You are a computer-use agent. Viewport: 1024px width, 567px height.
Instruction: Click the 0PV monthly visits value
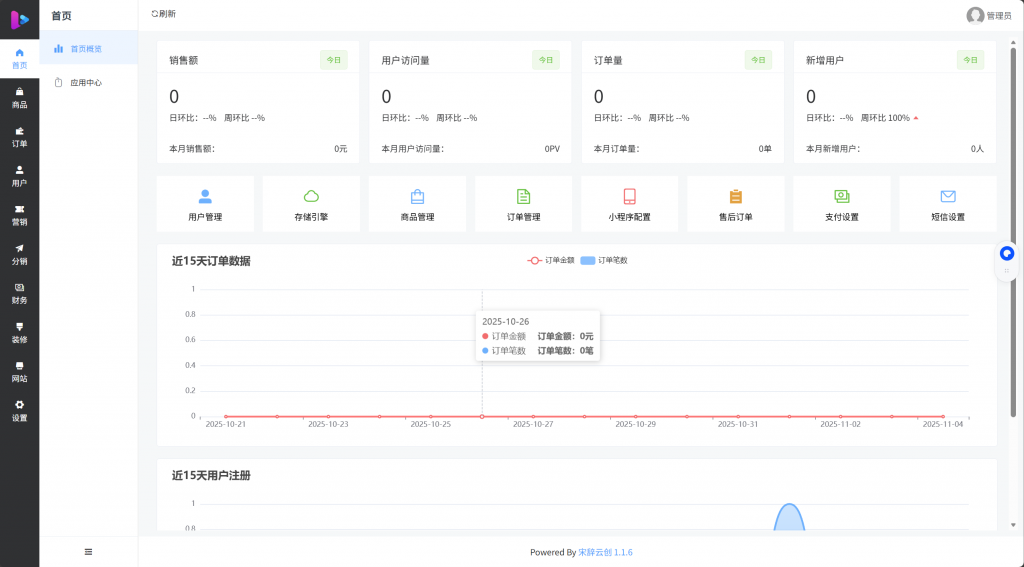pyautogui.click(x=552, y=149)
